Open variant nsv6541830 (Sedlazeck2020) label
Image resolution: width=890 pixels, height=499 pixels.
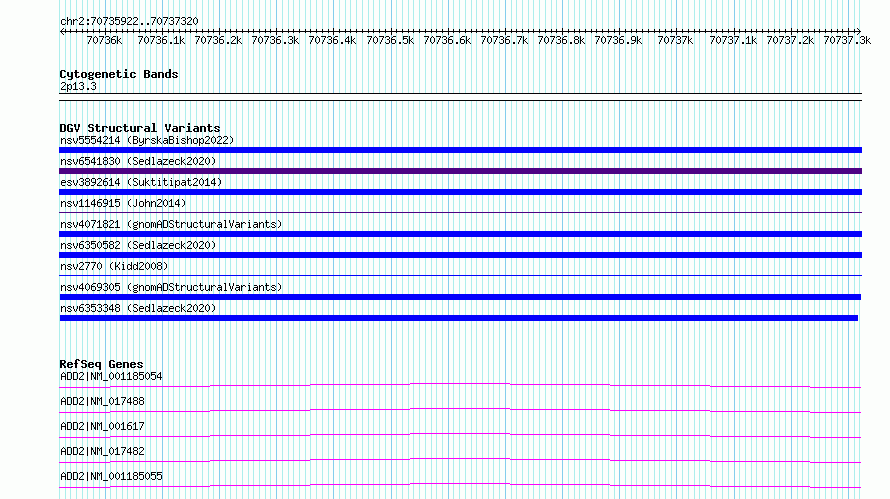coord(138,161)
